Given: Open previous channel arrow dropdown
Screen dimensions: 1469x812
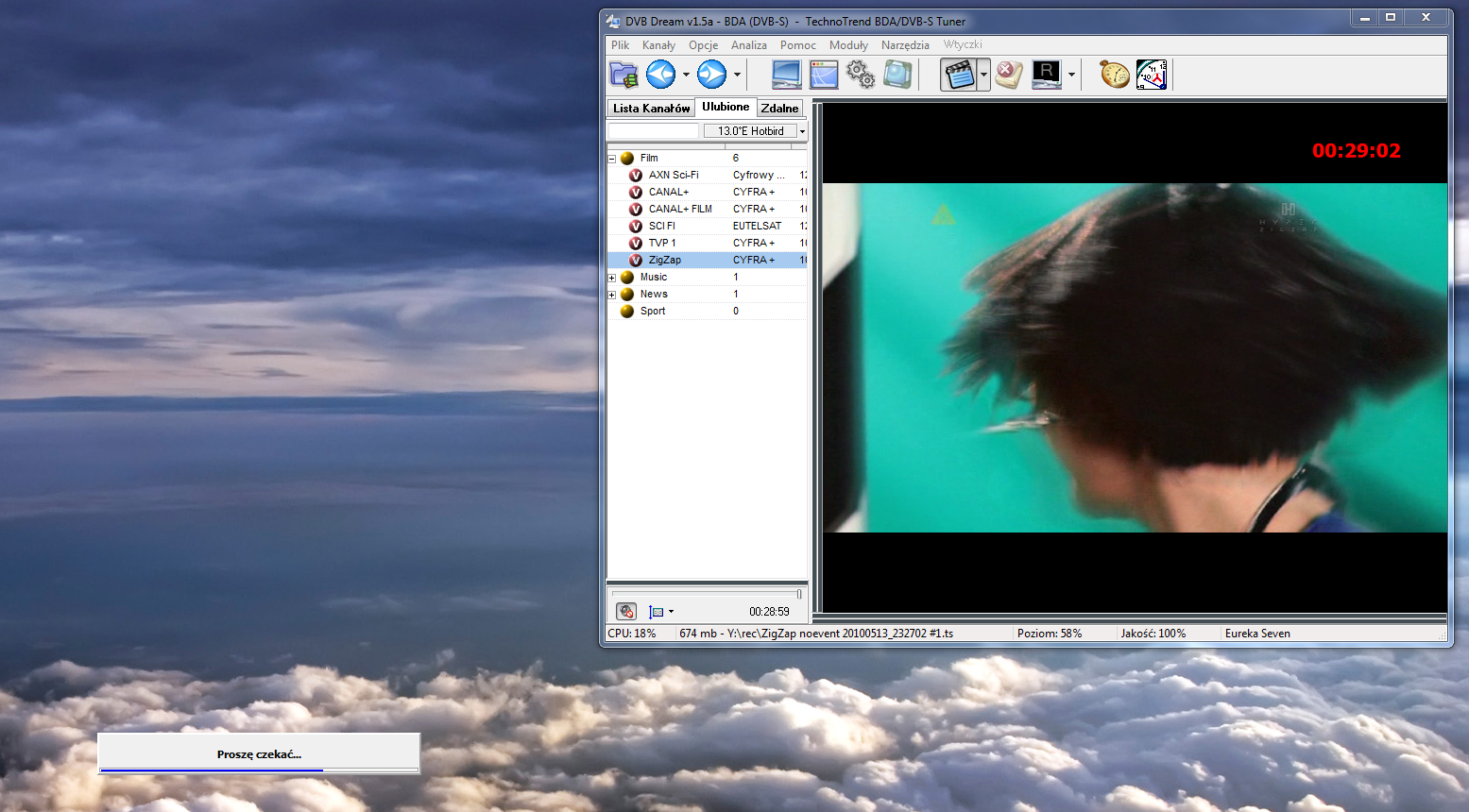Looking at the screenshot, I should 686,75.
